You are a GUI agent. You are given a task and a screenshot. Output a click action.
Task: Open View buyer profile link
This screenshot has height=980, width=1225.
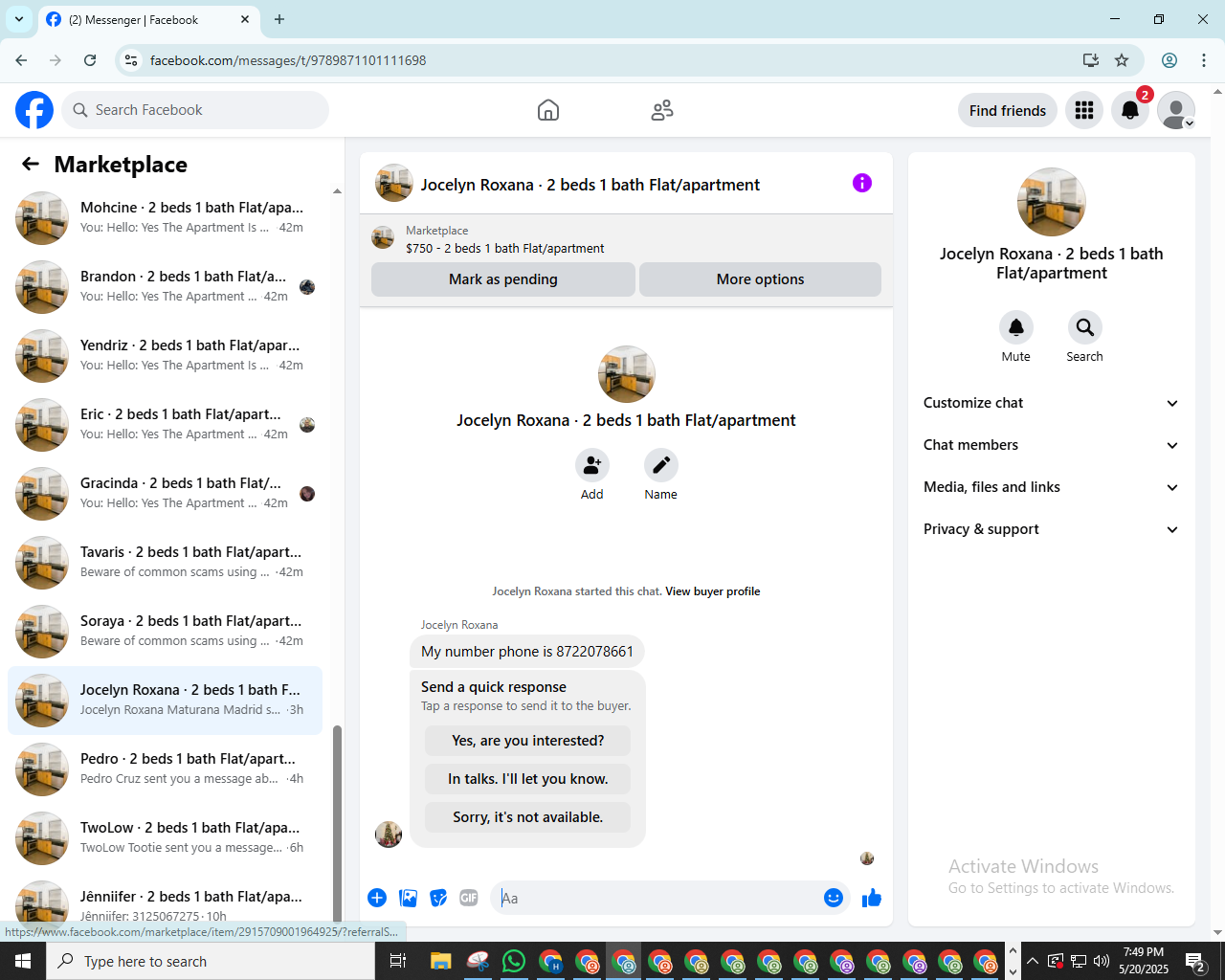[x=713, y=591]
